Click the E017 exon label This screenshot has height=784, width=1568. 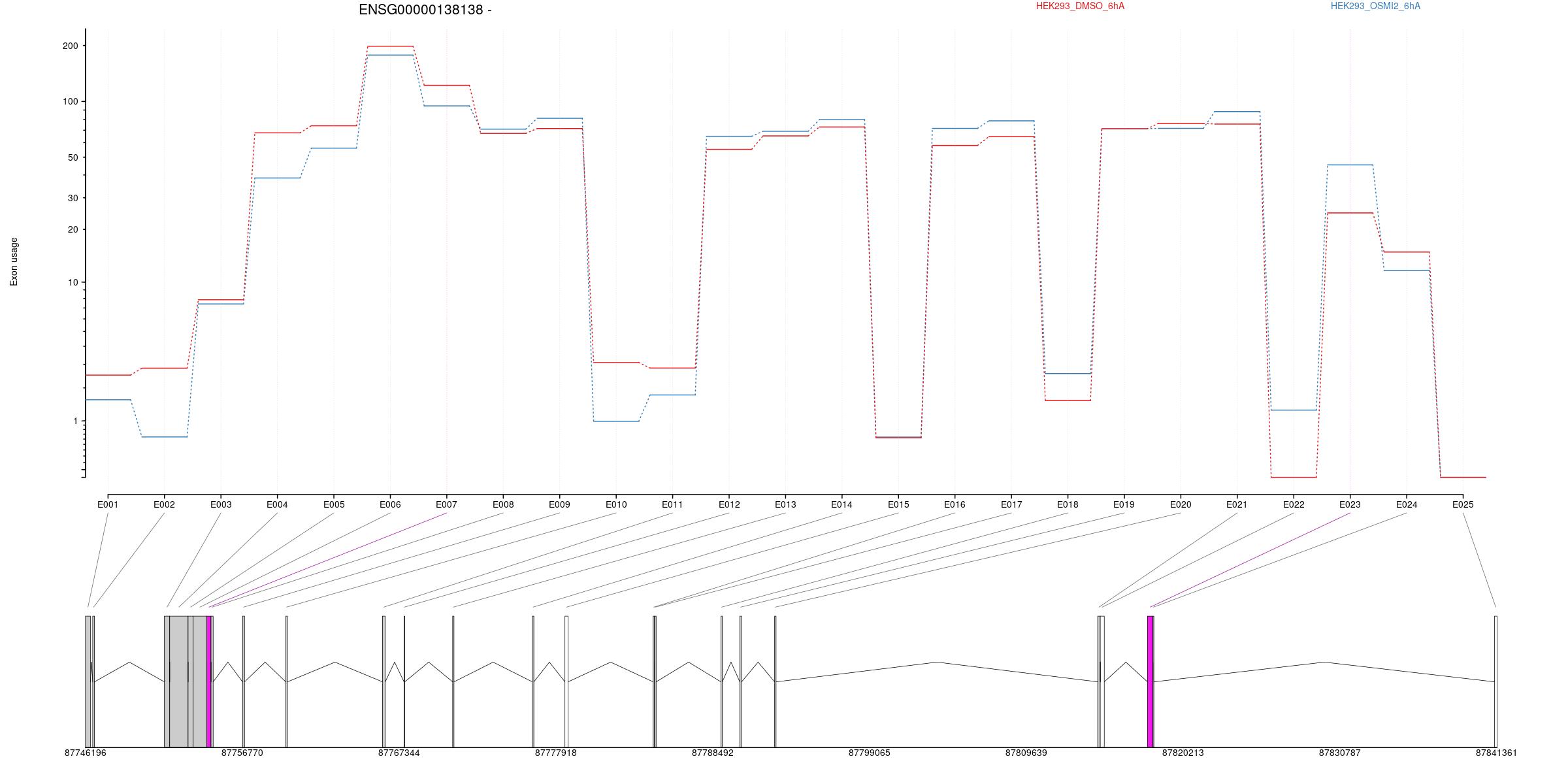[1011, 504]
